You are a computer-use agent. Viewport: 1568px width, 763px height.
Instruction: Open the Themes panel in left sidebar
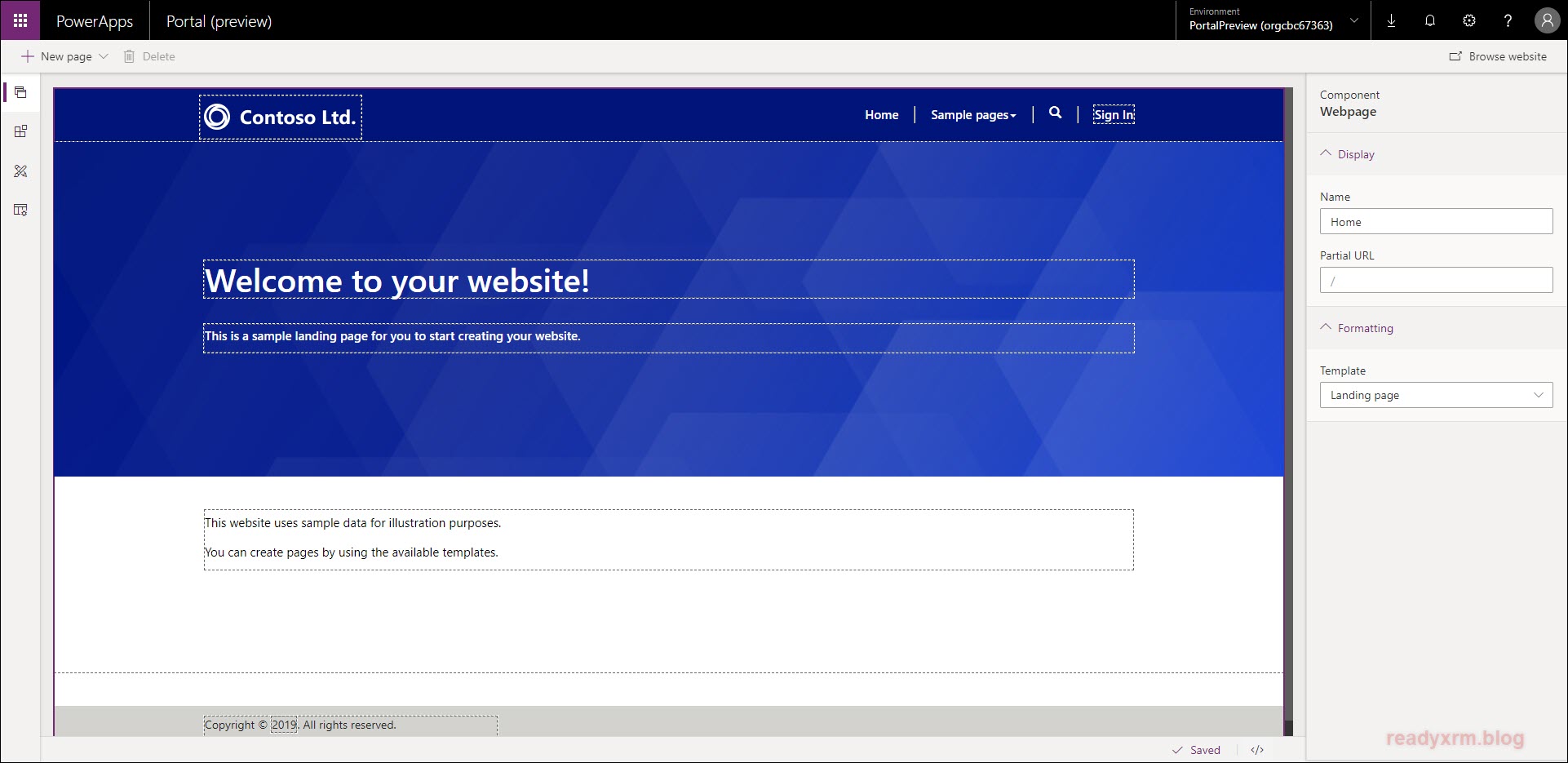tap(20, 171)
